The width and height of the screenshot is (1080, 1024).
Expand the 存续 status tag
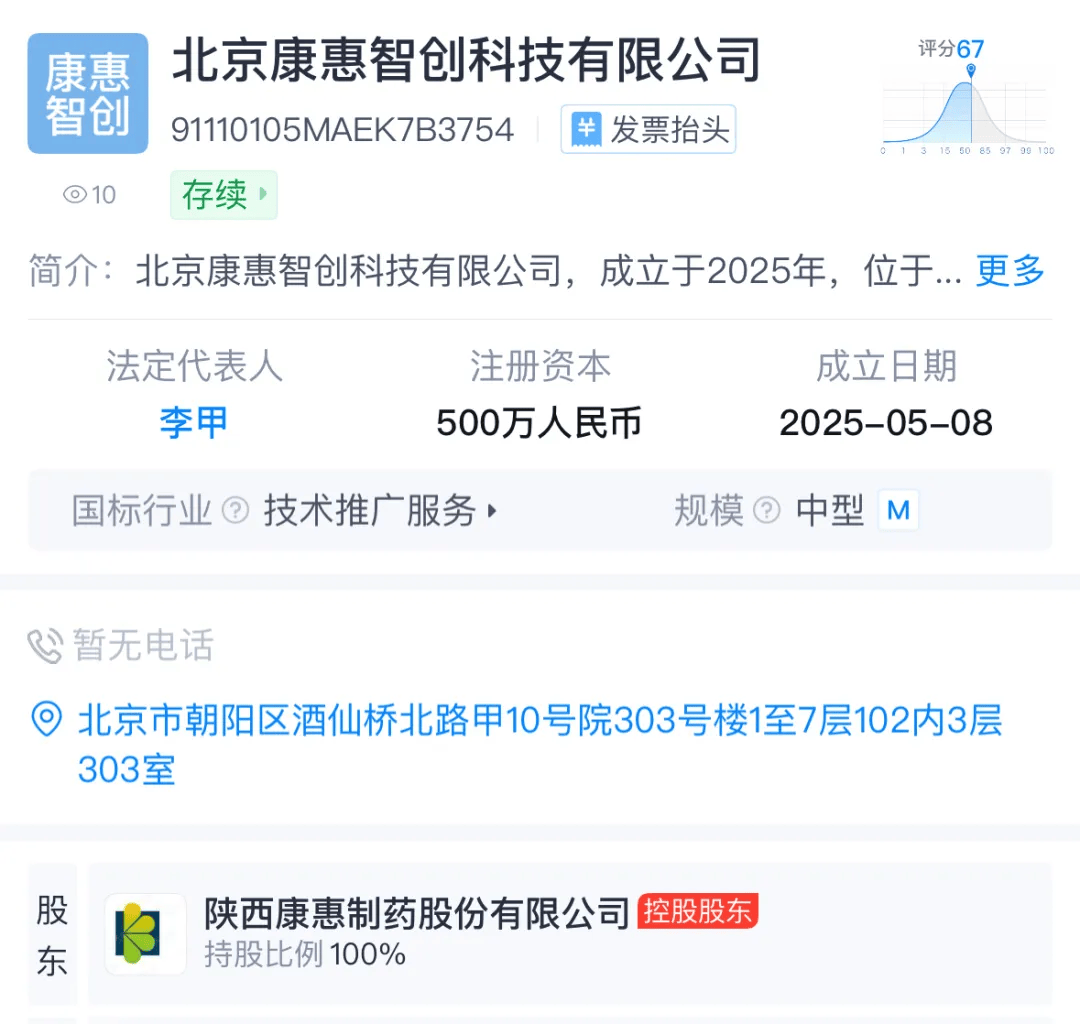pos(224,195)
